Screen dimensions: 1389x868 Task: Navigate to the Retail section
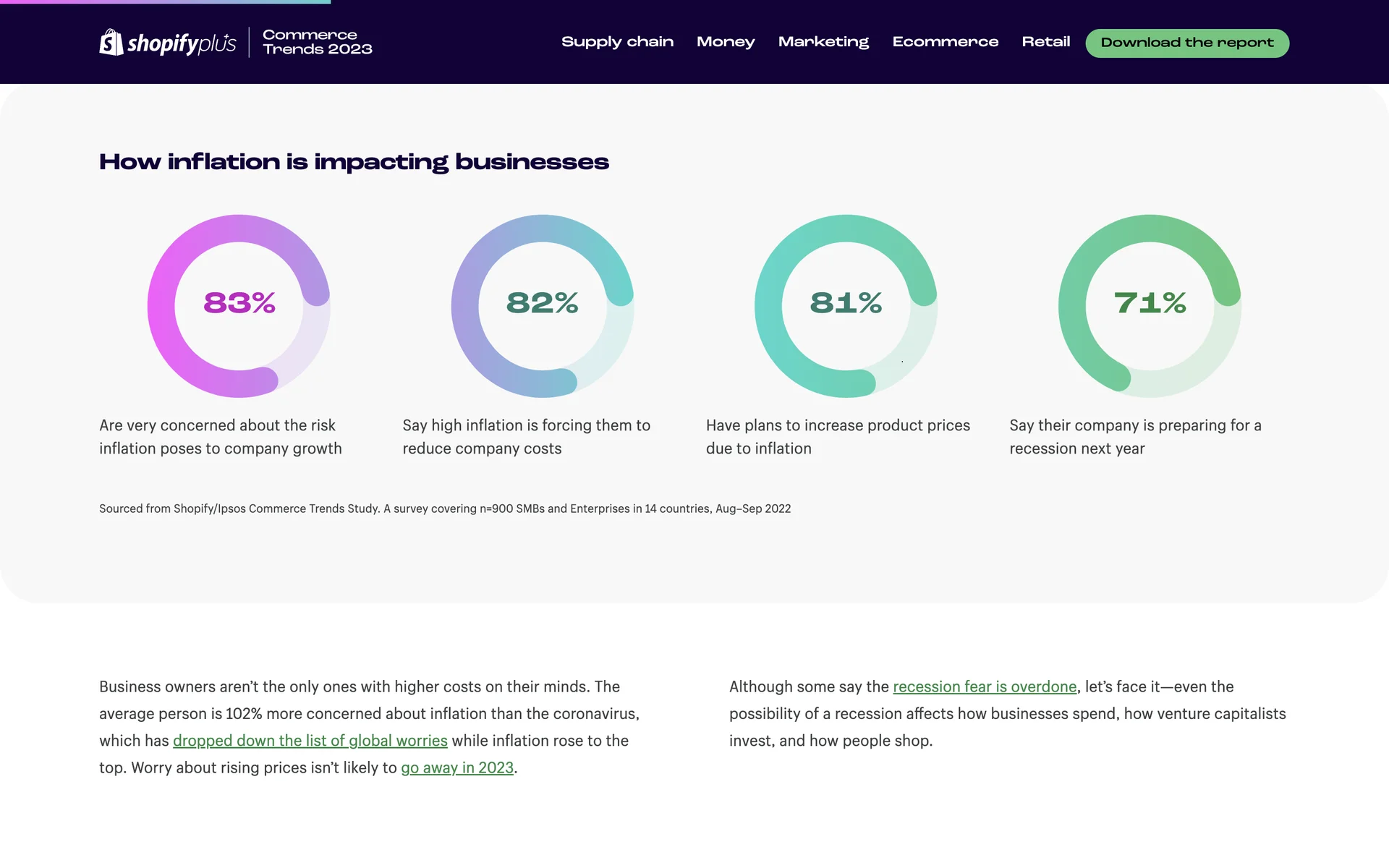click(1045, 42)
